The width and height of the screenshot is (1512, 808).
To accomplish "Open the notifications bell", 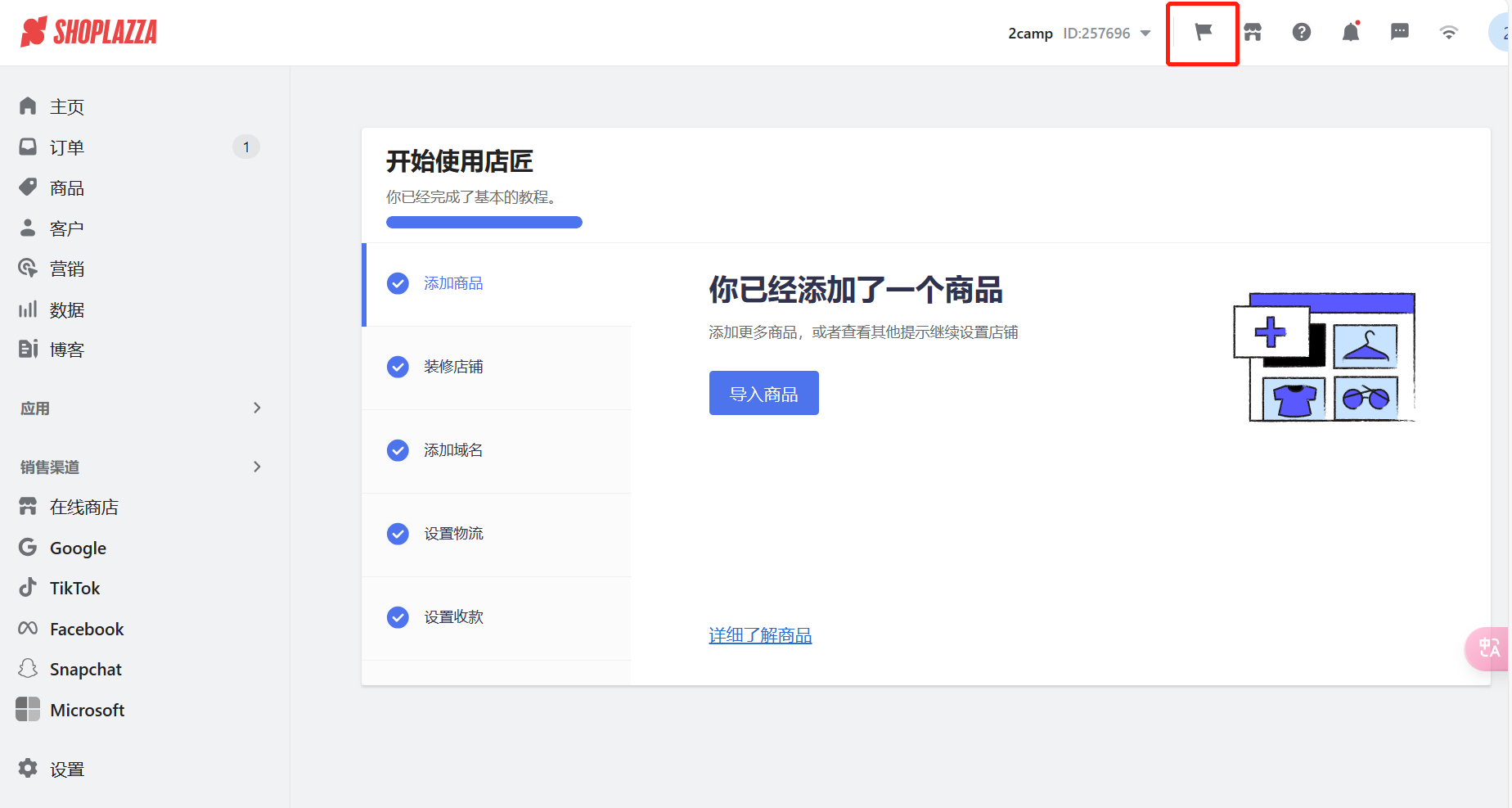I will coord(1351,33).
